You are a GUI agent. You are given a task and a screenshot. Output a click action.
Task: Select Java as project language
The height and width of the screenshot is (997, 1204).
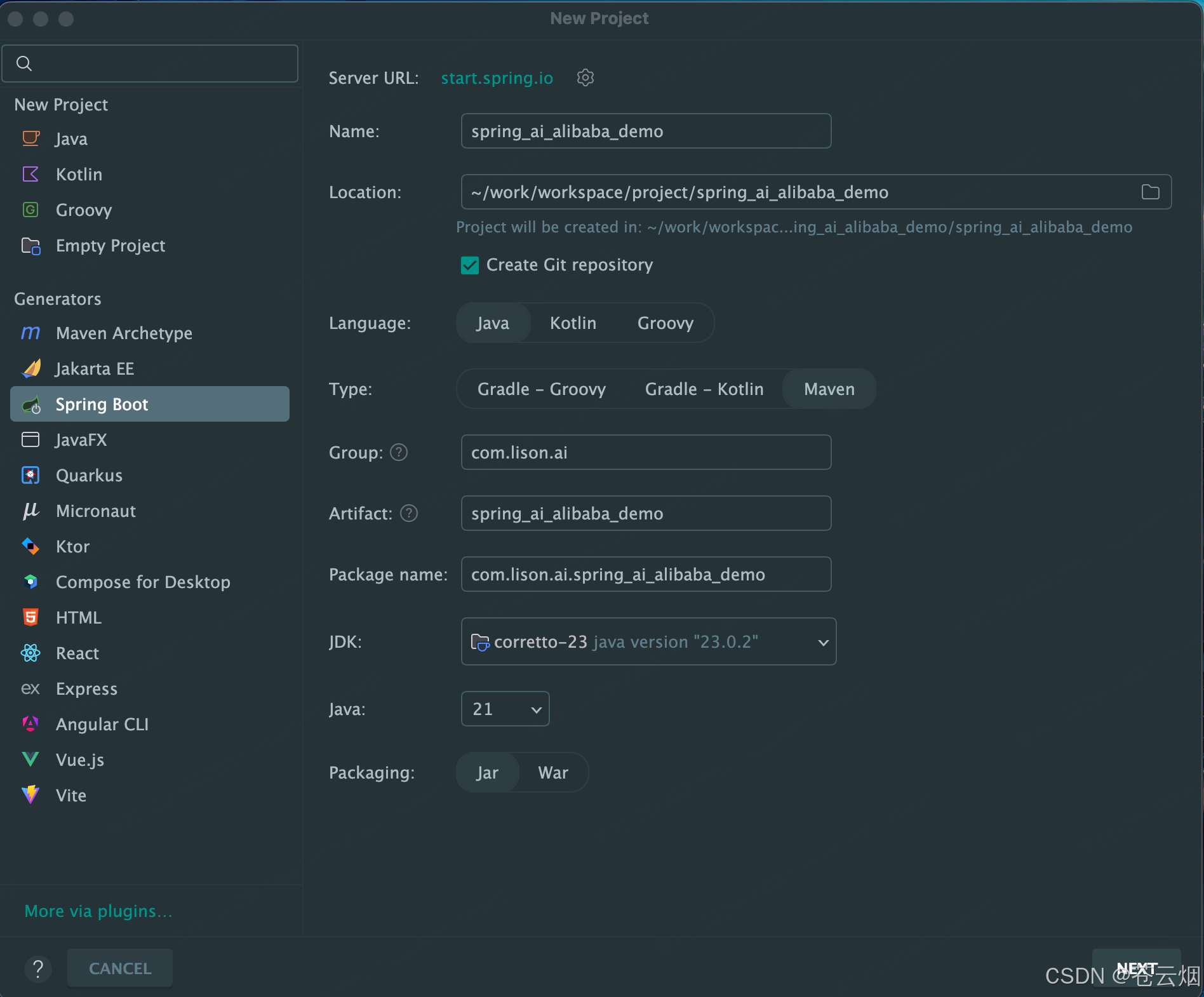pos(493,323)
